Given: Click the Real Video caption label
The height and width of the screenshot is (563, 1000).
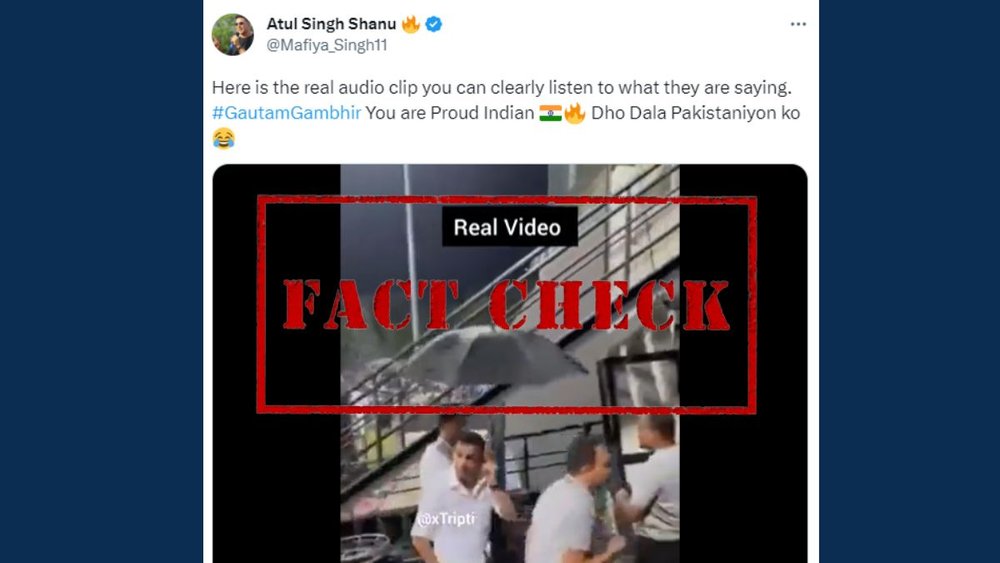Looking at the screenshot, I should [508, 228].
